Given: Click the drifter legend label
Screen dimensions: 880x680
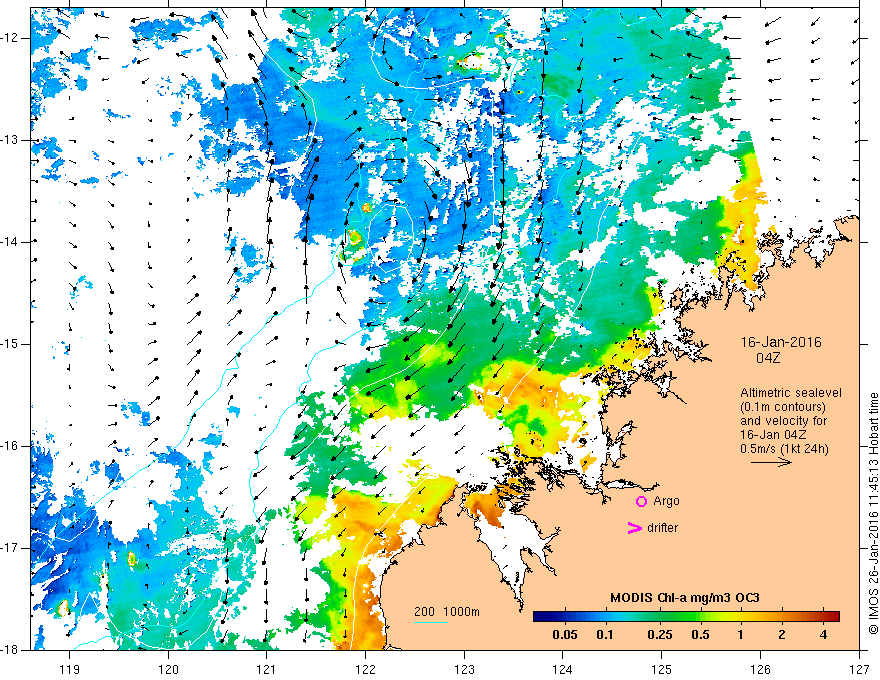Looking at the screenshot, I should 662,528.
